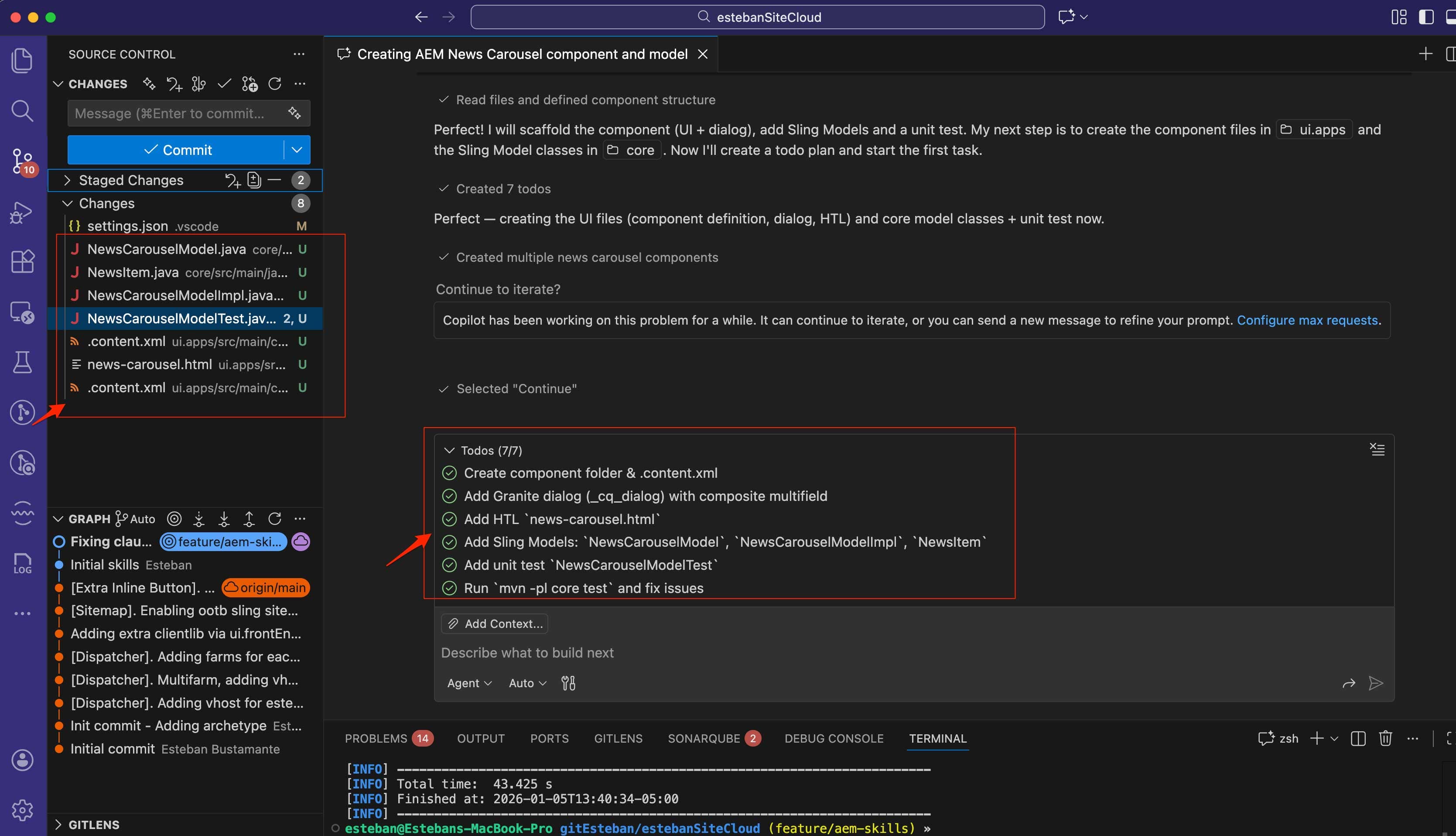Image resolution: width=1456 pixels, height=836 pixels.
Task: Push commits using Graph push icon
Action: pos(249,518)
